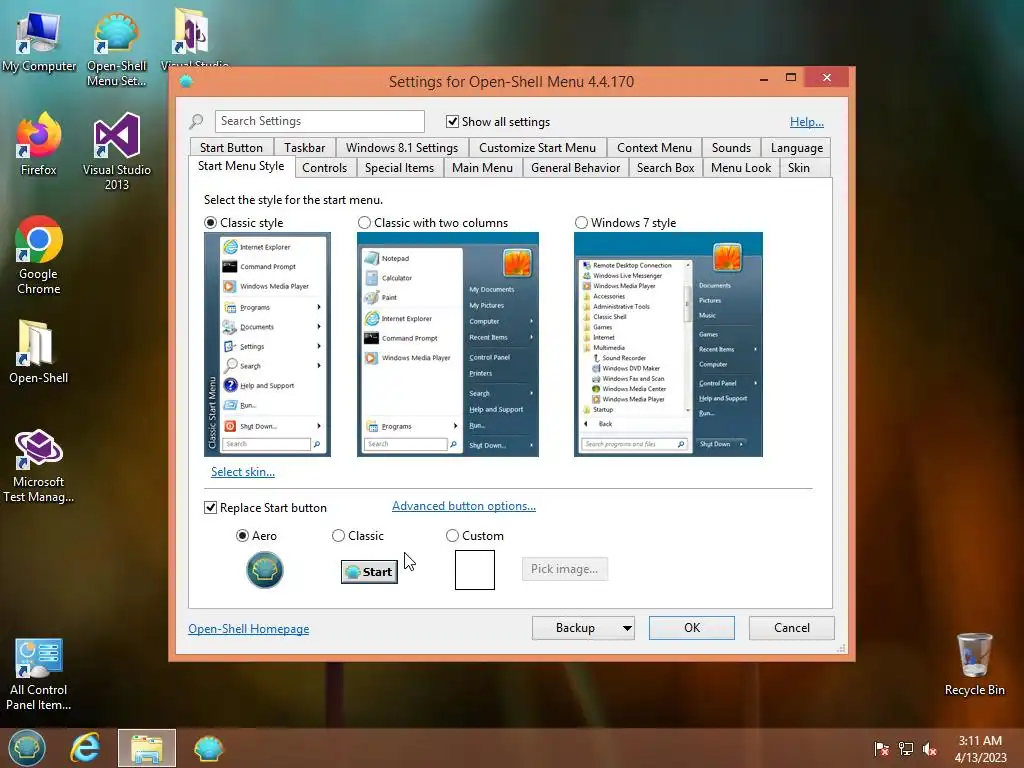Click the Cancel button
The width and height of the screenshot is (1024, 768).
point(792,628)
